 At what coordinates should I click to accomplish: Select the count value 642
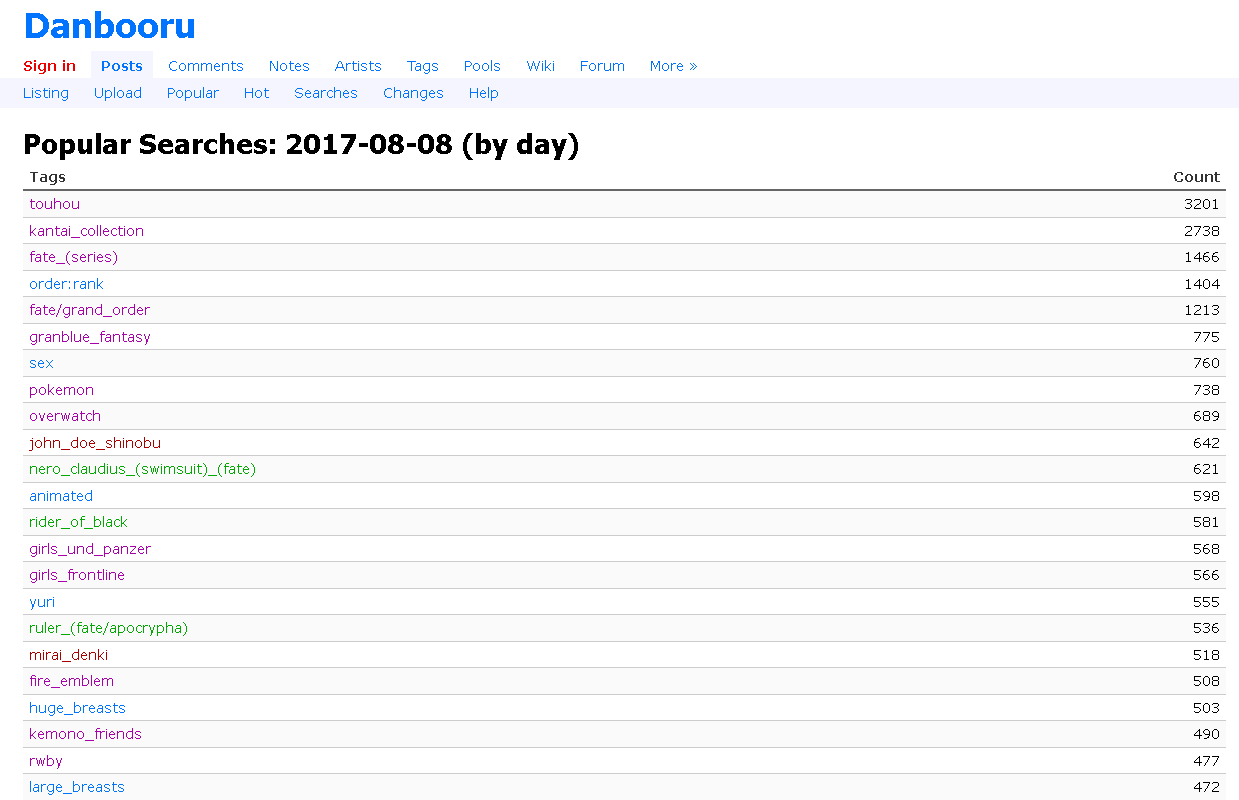(1206, 443)
